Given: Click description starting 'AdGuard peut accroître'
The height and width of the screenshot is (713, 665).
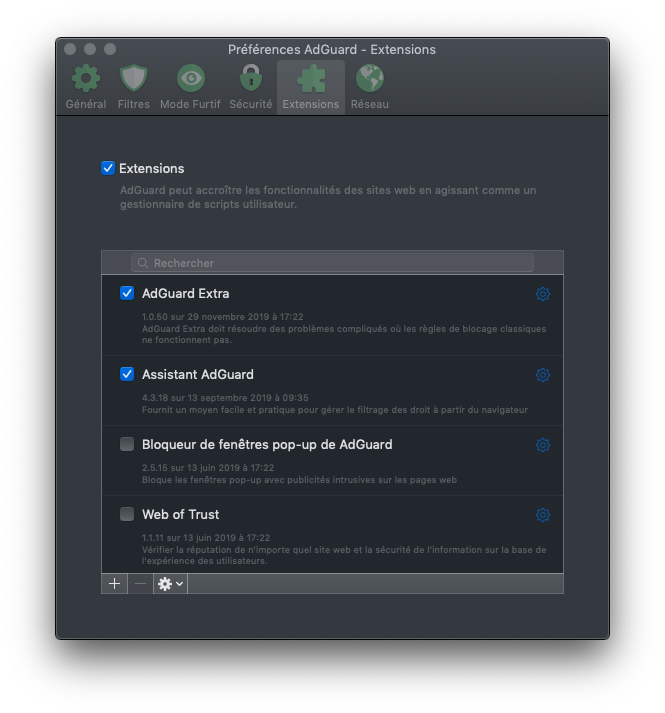Looking at the screenshot, I should 328,197.
